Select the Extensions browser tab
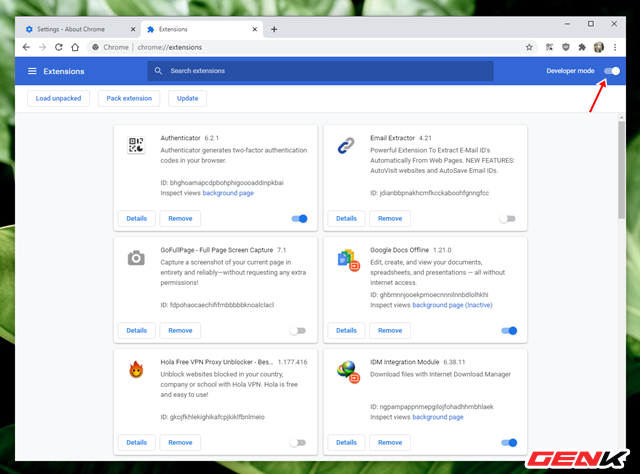 click(202, 29)
